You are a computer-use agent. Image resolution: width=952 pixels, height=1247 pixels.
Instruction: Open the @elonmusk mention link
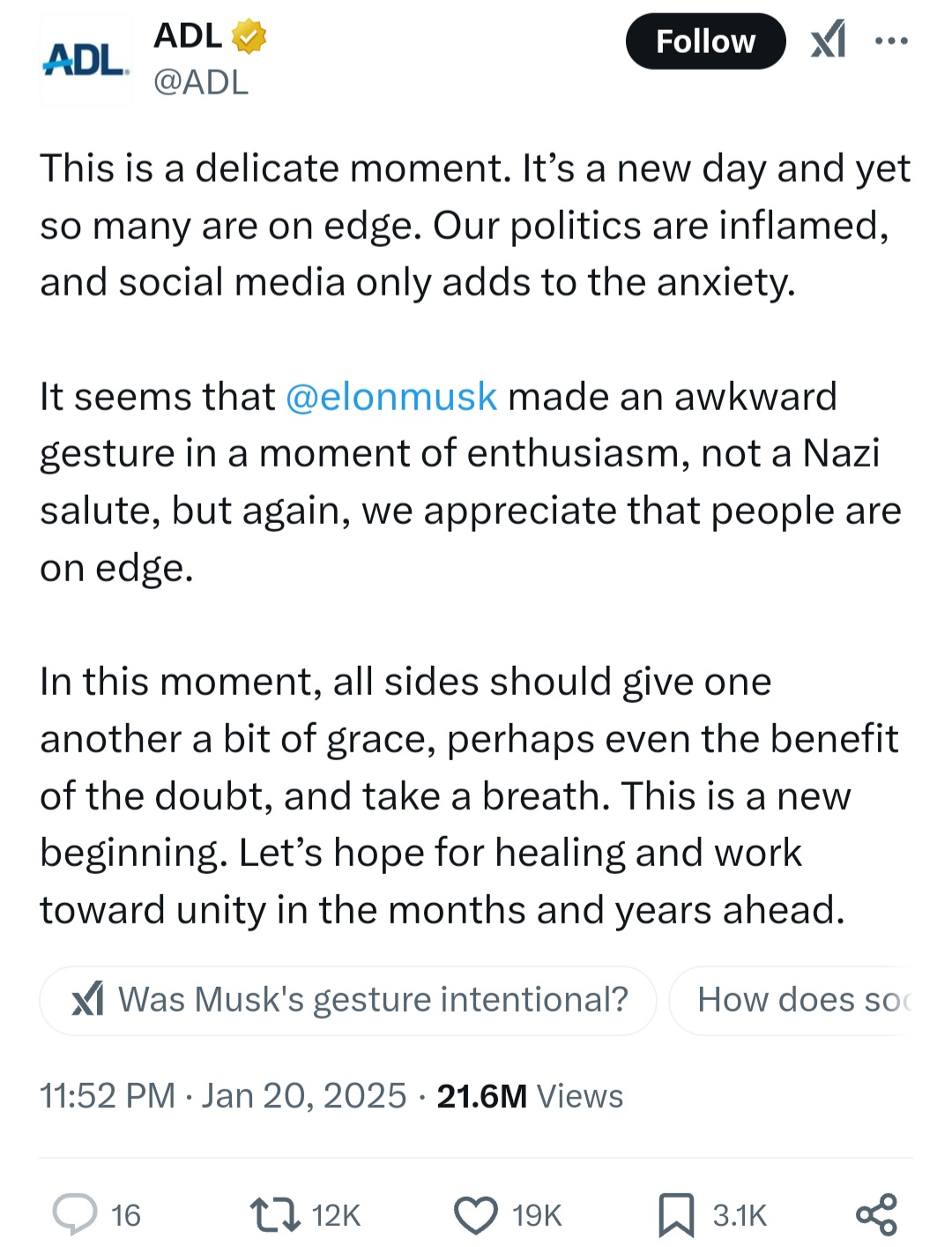click(x=391, y=397)
